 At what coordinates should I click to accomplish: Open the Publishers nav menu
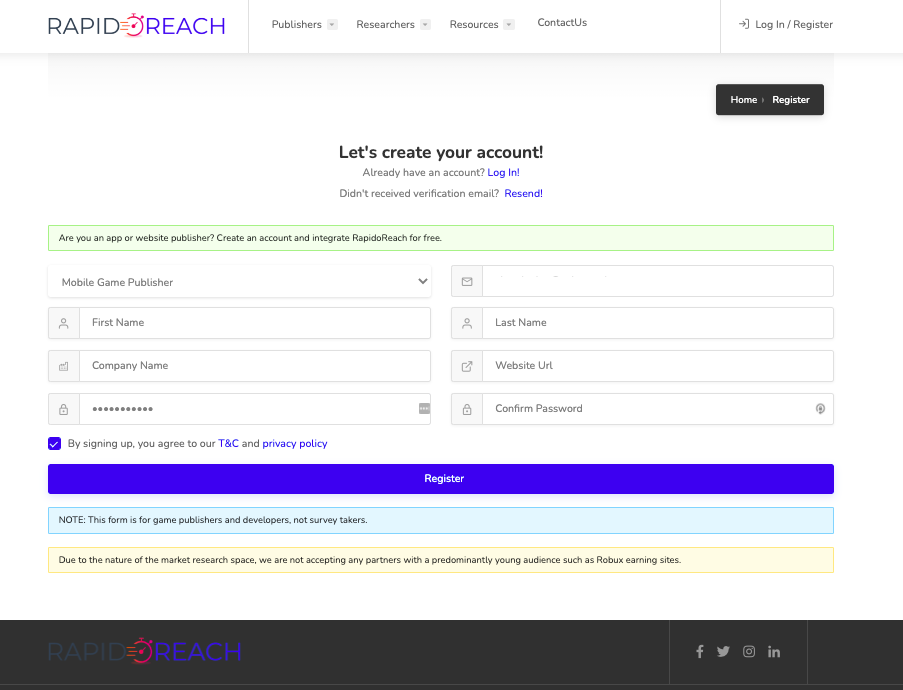[297, 24]
